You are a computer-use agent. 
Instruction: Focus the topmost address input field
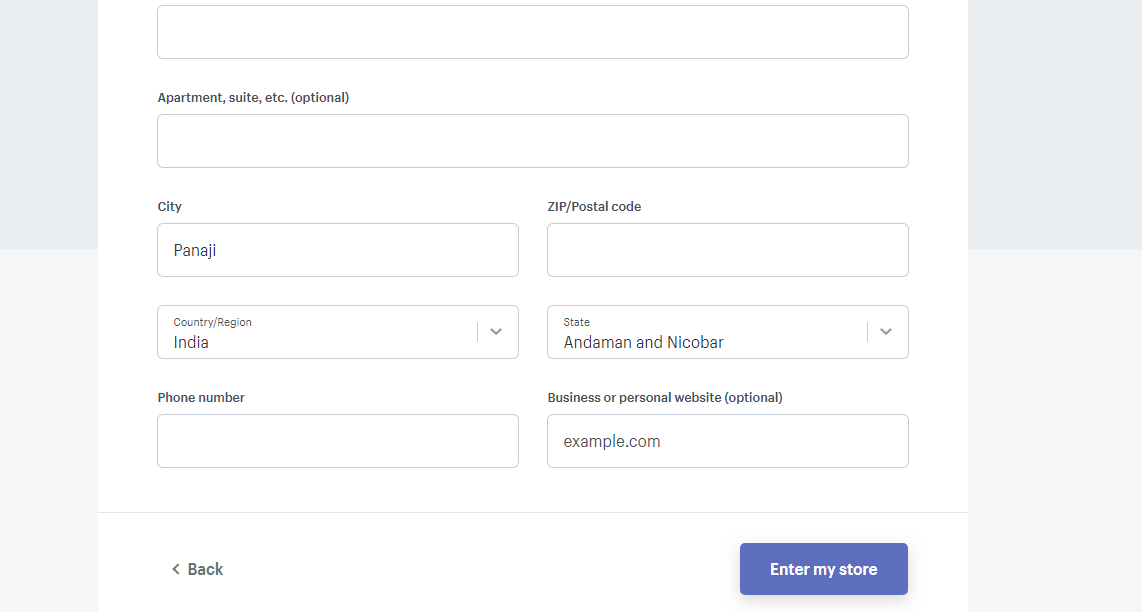tap(532, 32)
